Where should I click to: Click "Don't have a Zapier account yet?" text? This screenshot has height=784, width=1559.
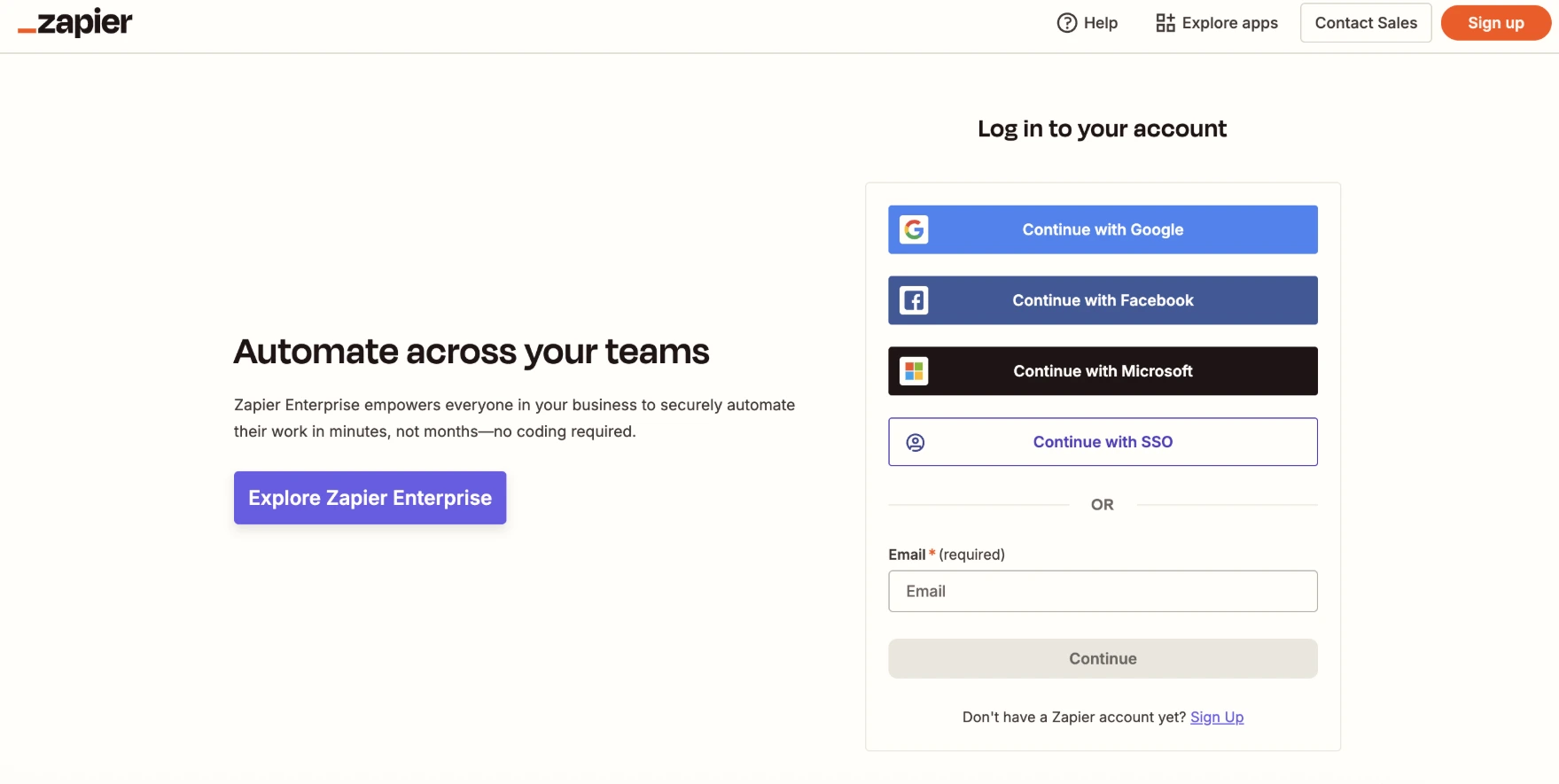point(1074,718)
